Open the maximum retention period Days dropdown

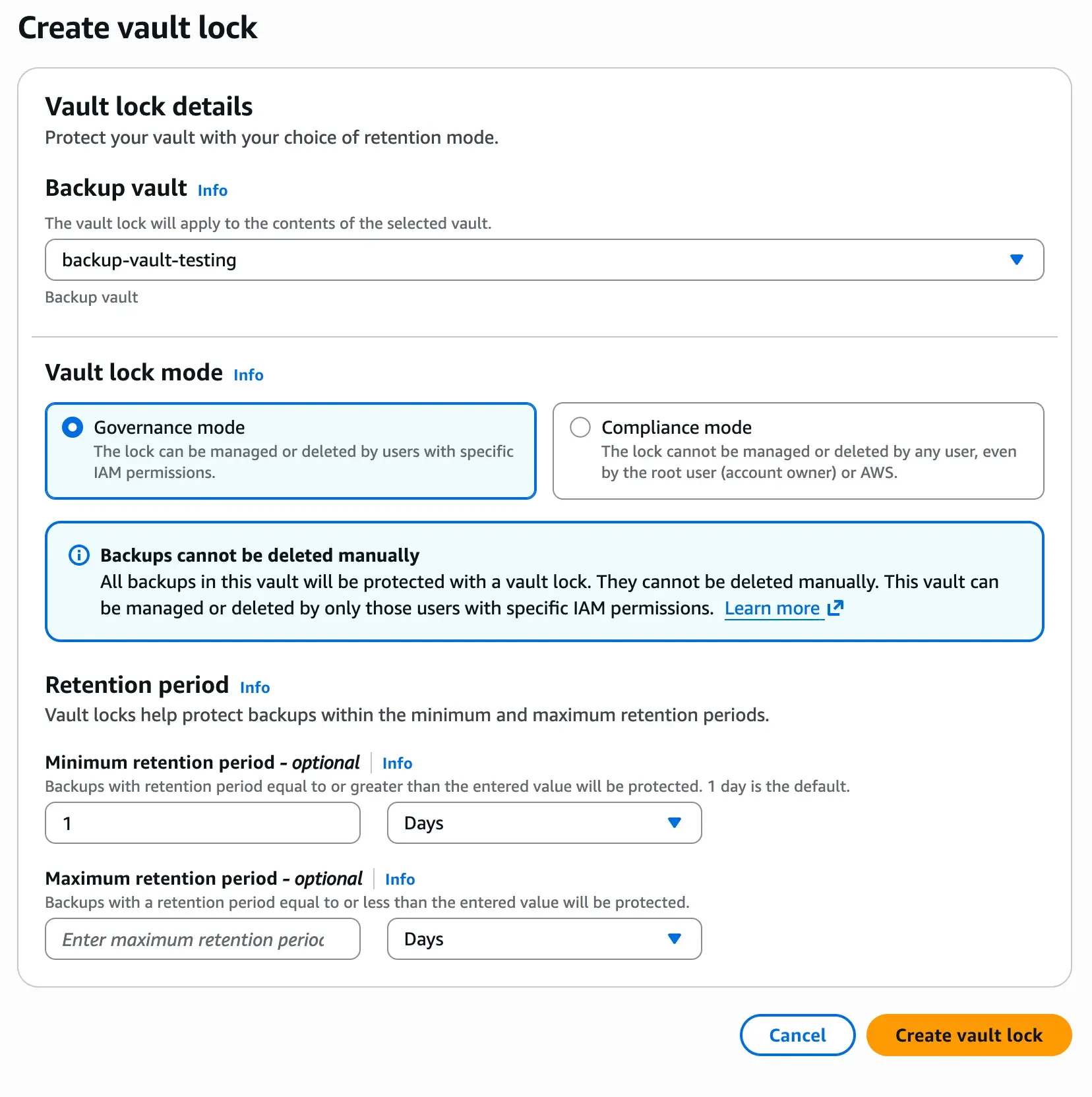point(543,939)
